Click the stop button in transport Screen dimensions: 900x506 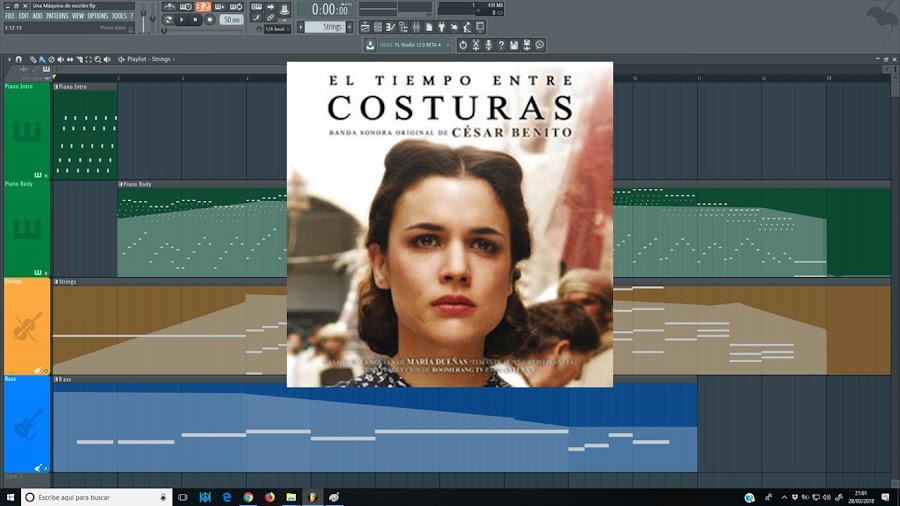click(x=195, y=20)
